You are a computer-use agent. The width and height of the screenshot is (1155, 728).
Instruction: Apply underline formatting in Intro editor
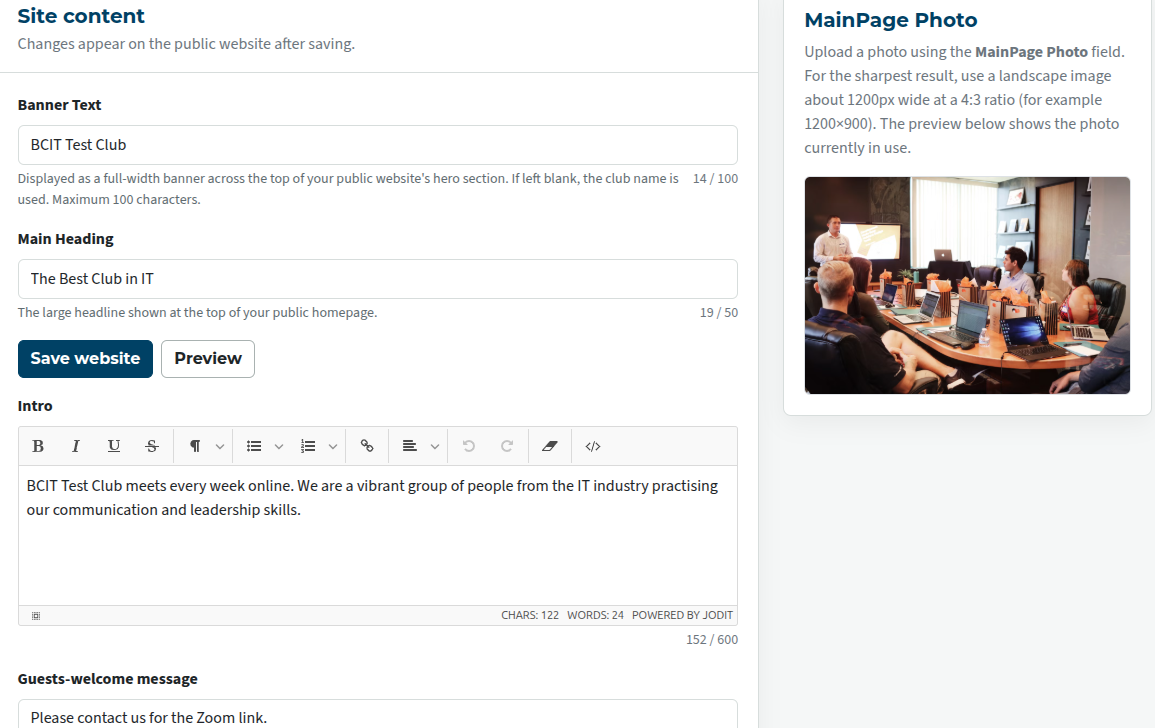coord(113,446)
